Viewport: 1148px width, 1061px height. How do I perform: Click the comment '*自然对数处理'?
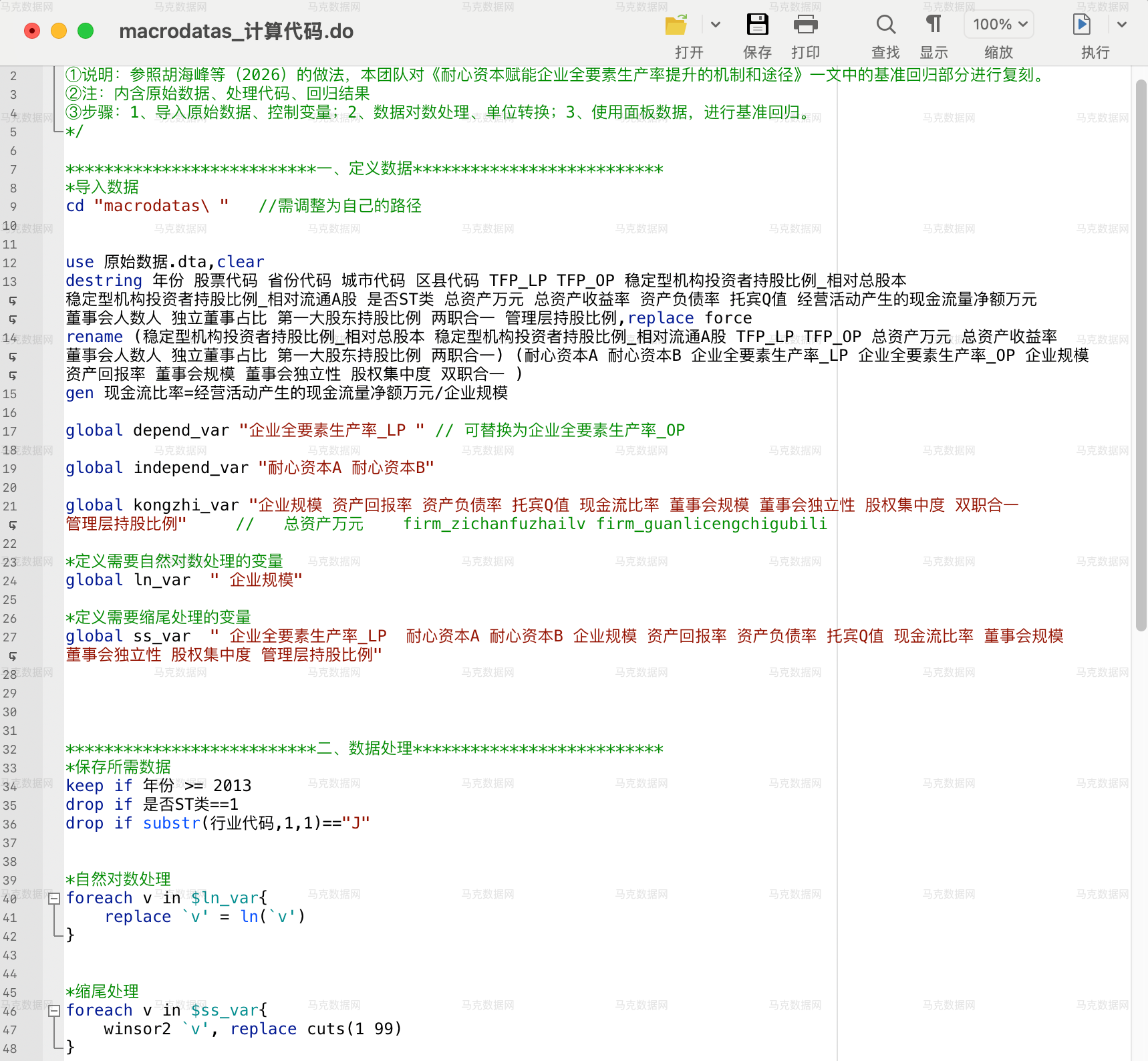pos(118,879)
